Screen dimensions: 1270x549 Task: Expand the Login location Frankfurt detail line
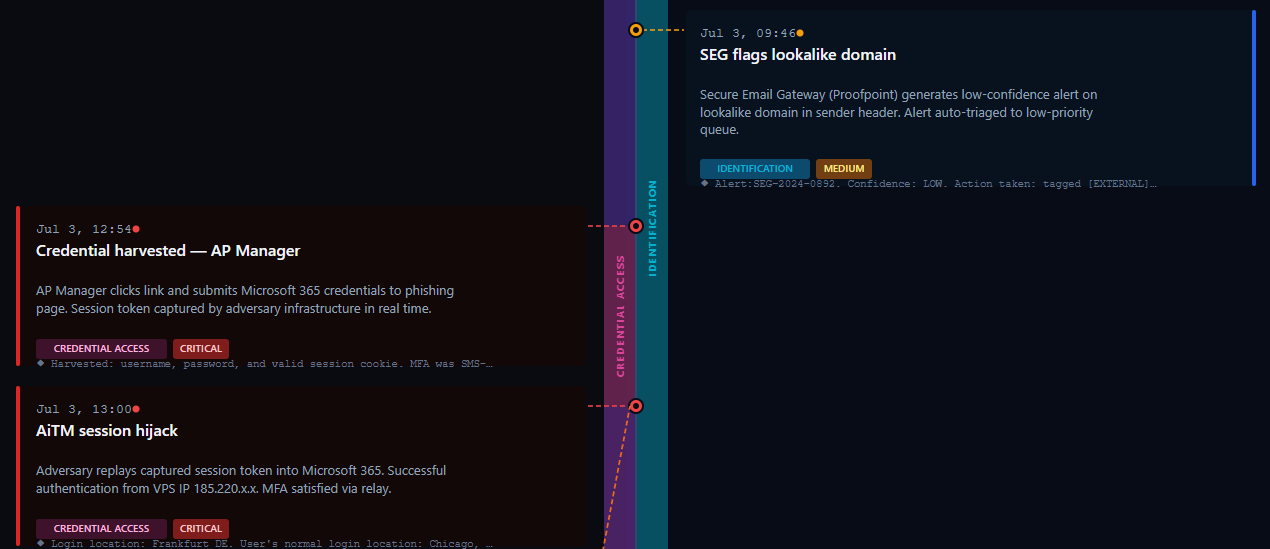[x=264, y=544]
